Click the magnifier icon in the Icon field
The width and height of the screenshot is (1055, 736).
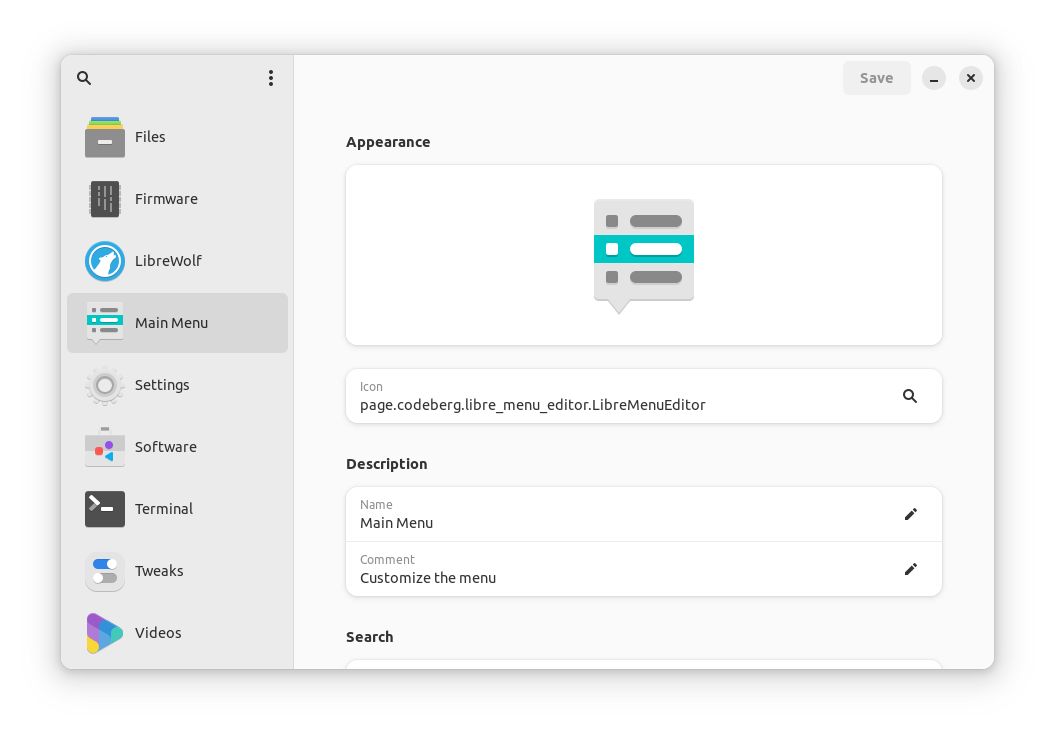[x=910, y=396]
